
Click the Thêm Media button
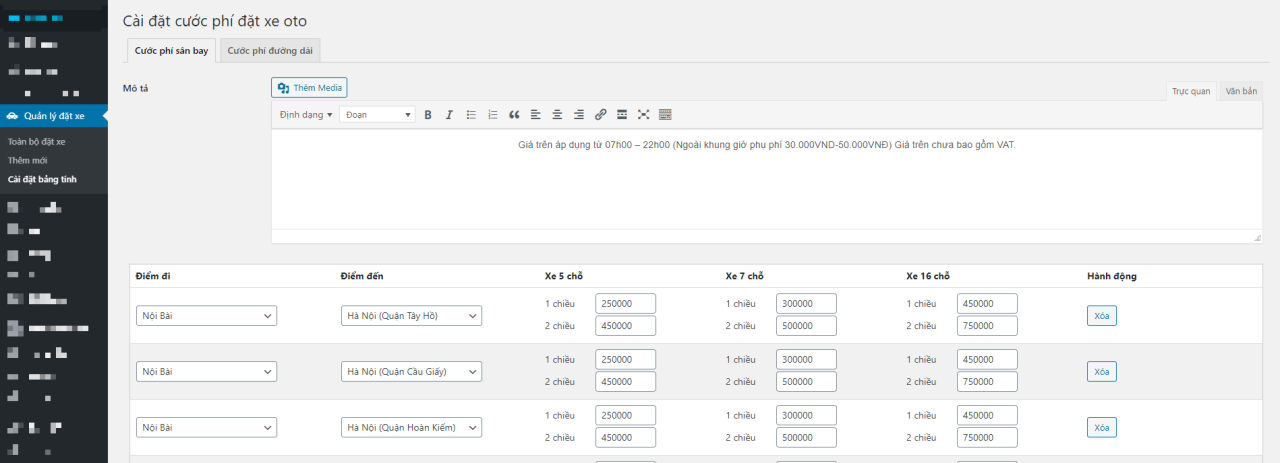(x=309, y=88)
